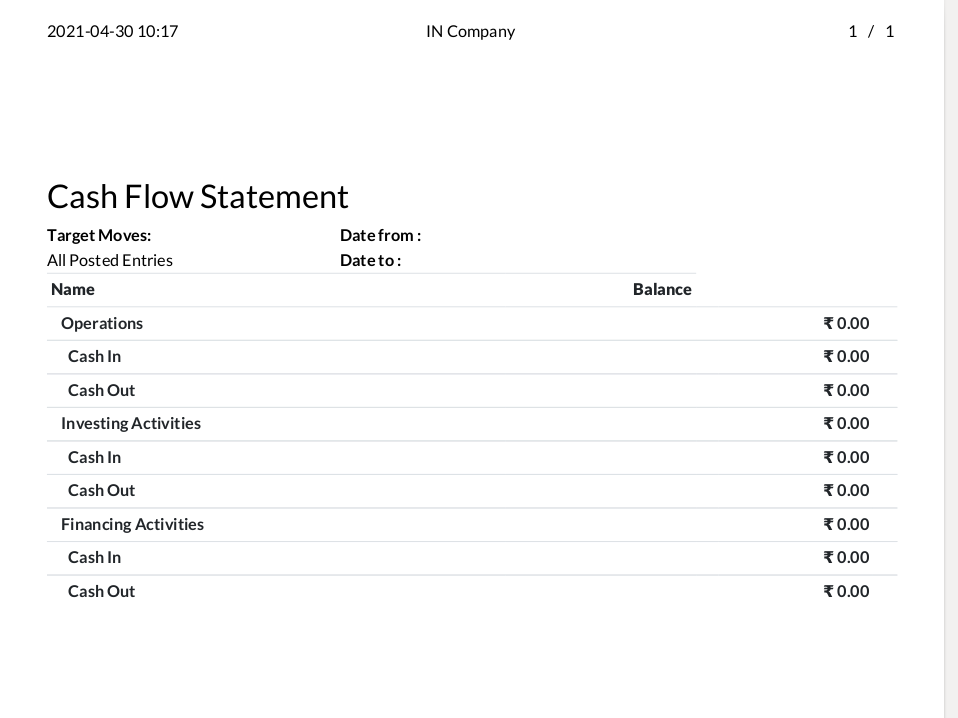Select the Target Moves label
The height and width of the screenshot is (718, 958).
pos(99,235)
